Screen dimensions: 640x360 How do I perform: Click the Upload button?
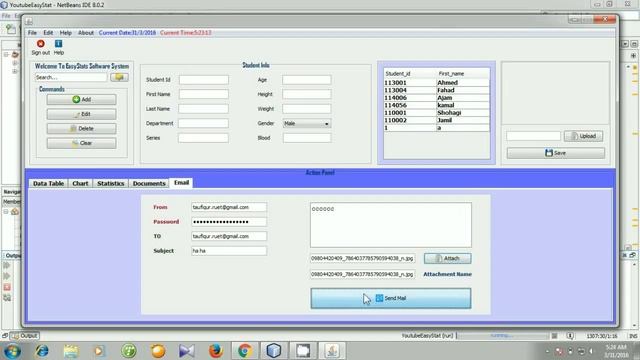pyautogui.click(x=583, y=136)
